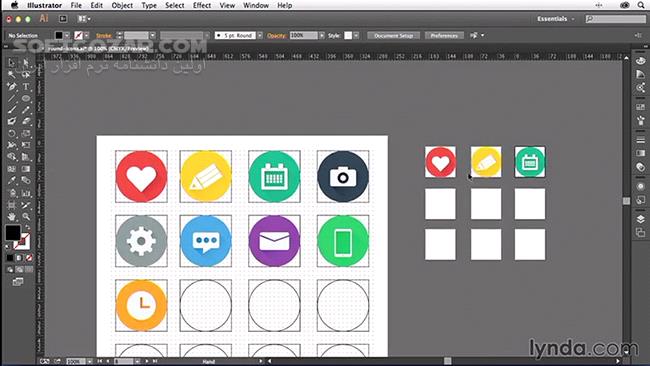Image resolution: width=650 pixels, height=366 pixels.
Task: Select the Pencil tool
Action: click(x=26, y=110)
